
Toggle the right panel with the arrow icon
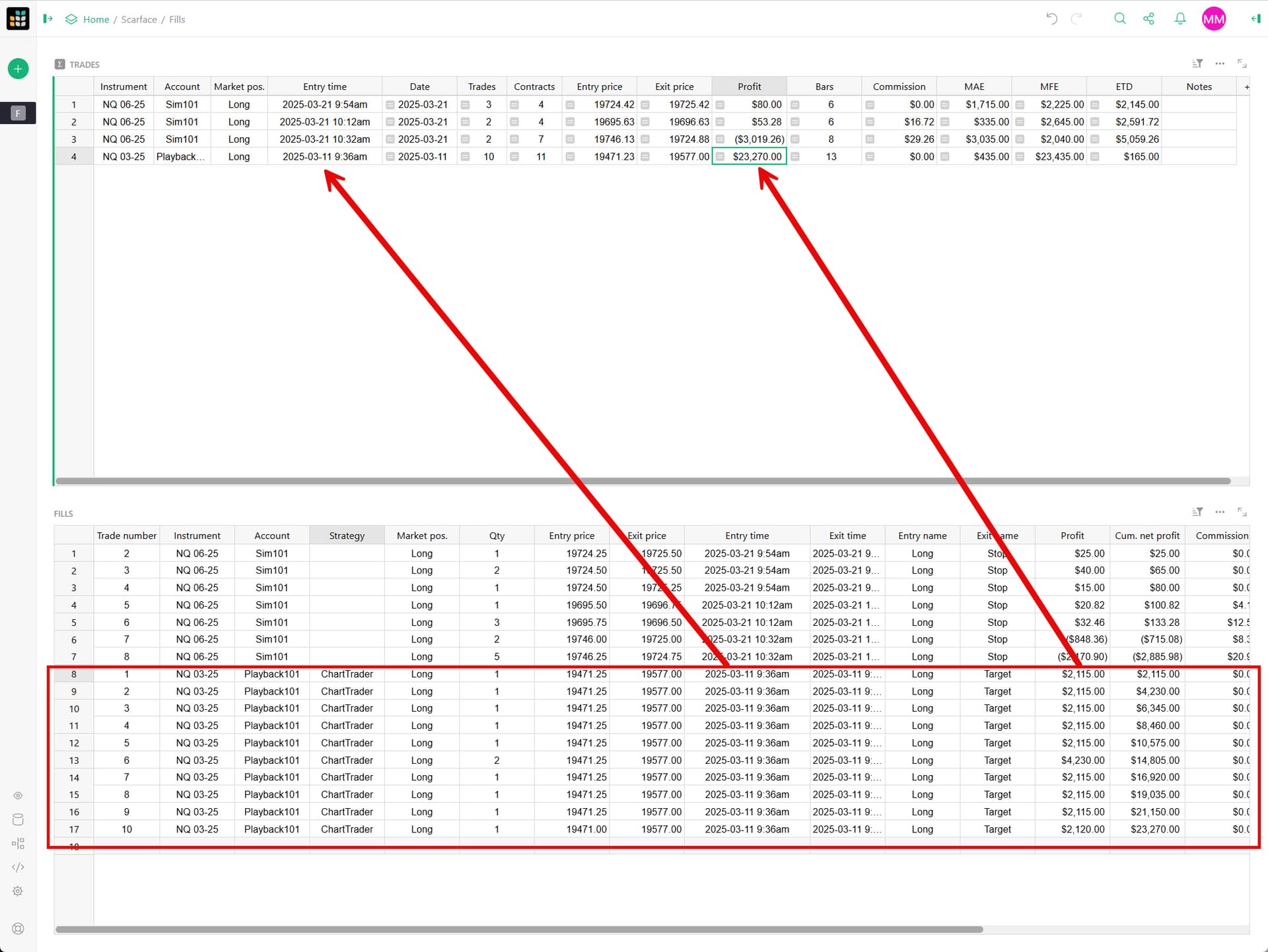point(1255,18)
